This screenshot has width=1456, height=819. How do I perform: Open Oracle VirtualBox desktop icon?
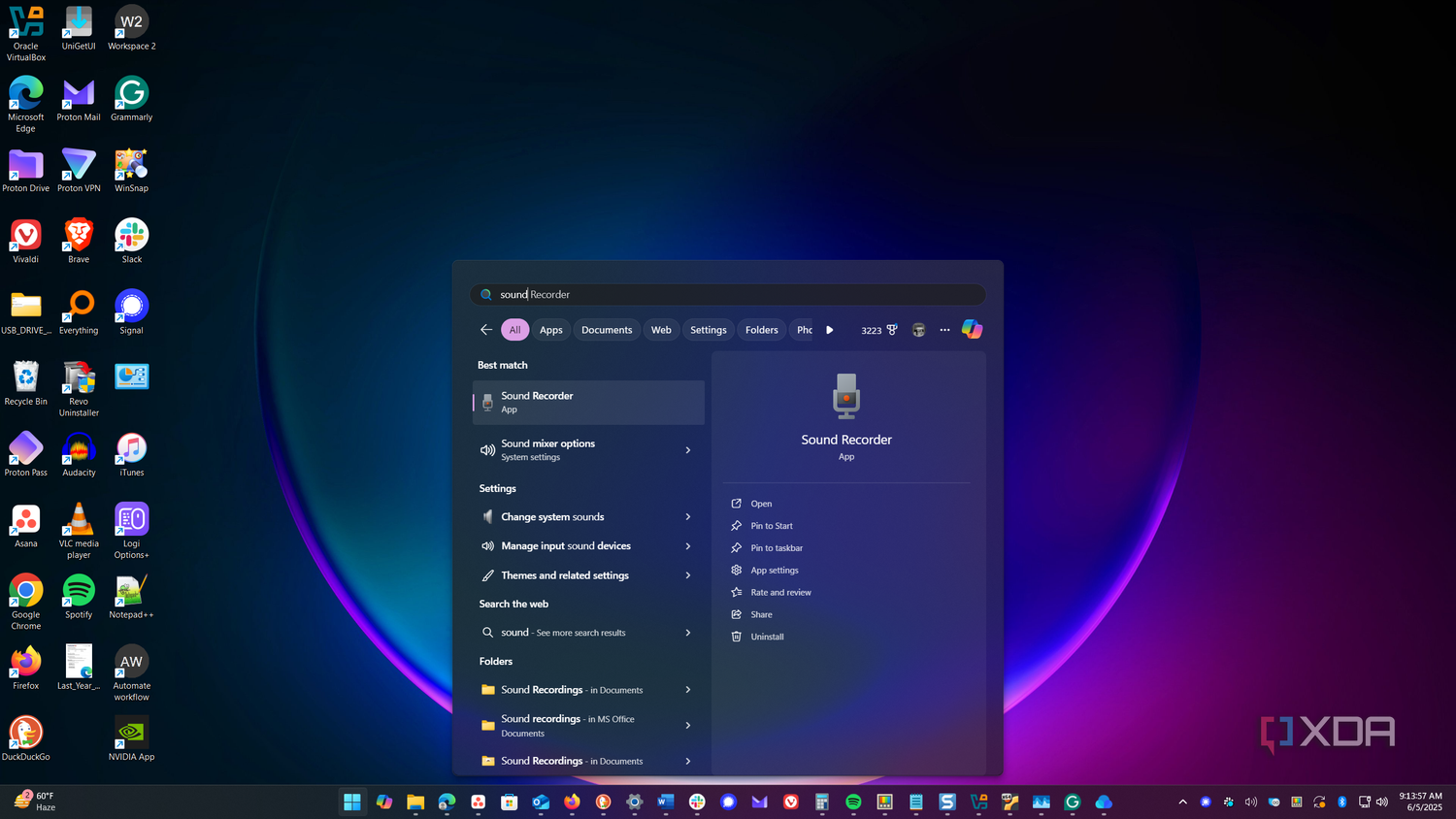click(26, 34)
